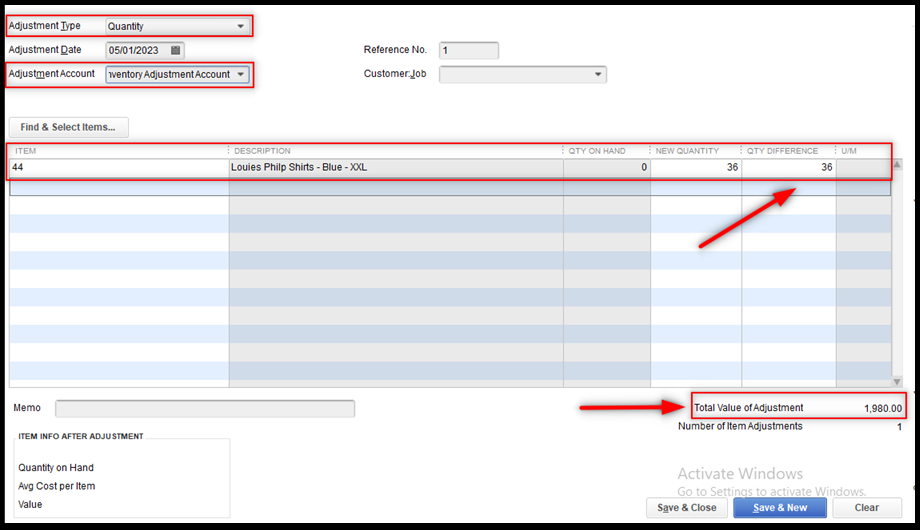Viewport: 920px width, 530px height.
Task: Open the Adjustment Account dropdown list
Action: 241,75
